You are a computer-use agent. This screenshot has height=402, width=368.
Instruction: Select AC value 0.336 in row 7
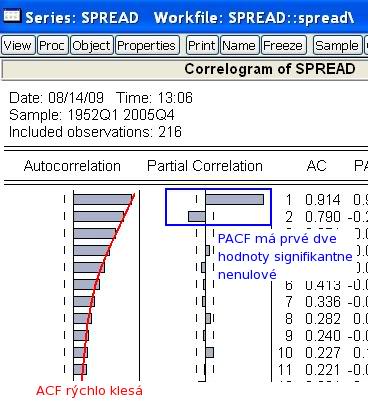pos(323,302)
